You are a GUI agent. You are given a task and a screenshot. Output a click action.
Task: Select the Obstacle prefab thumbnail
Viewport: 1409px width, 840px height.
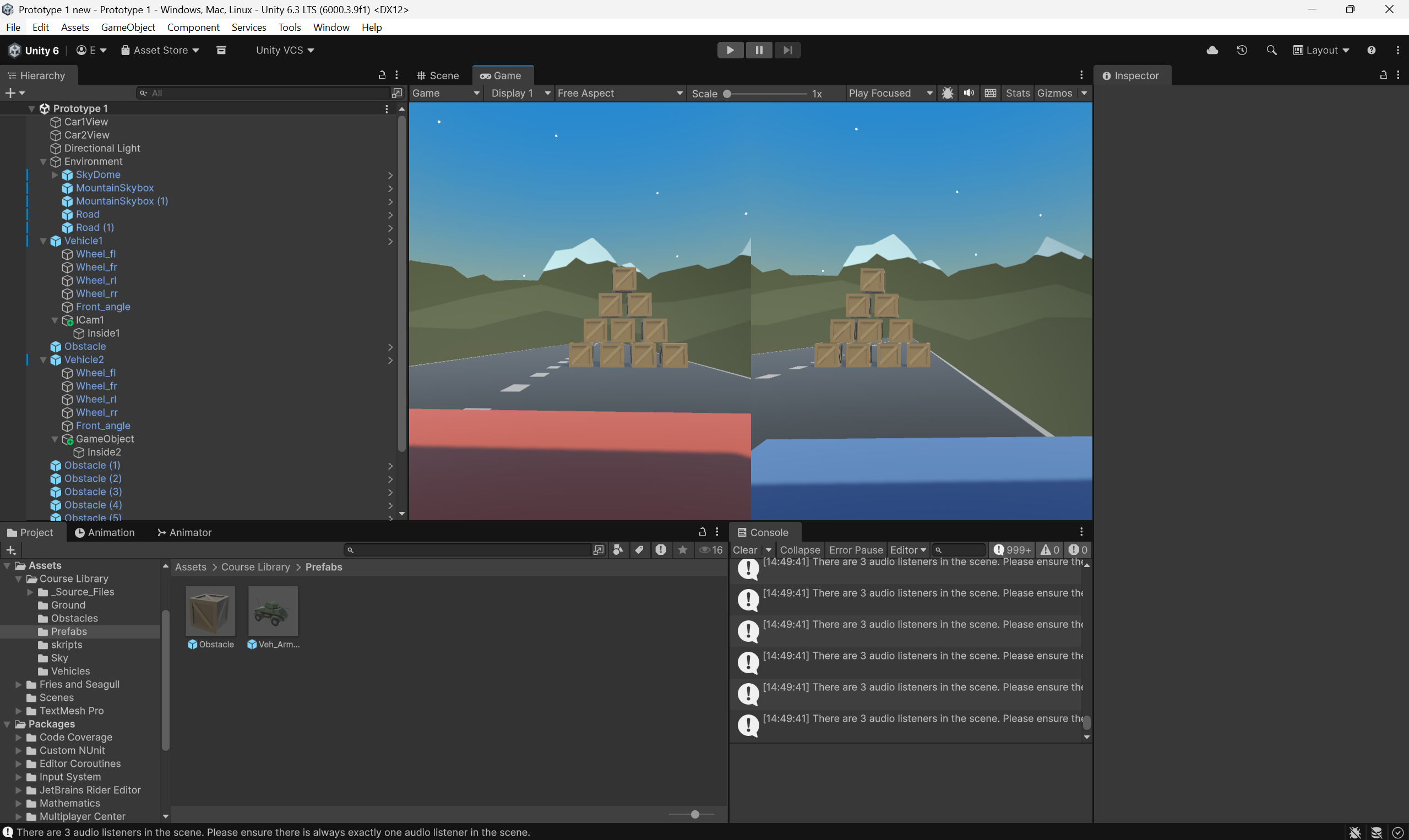coord(210,611)
